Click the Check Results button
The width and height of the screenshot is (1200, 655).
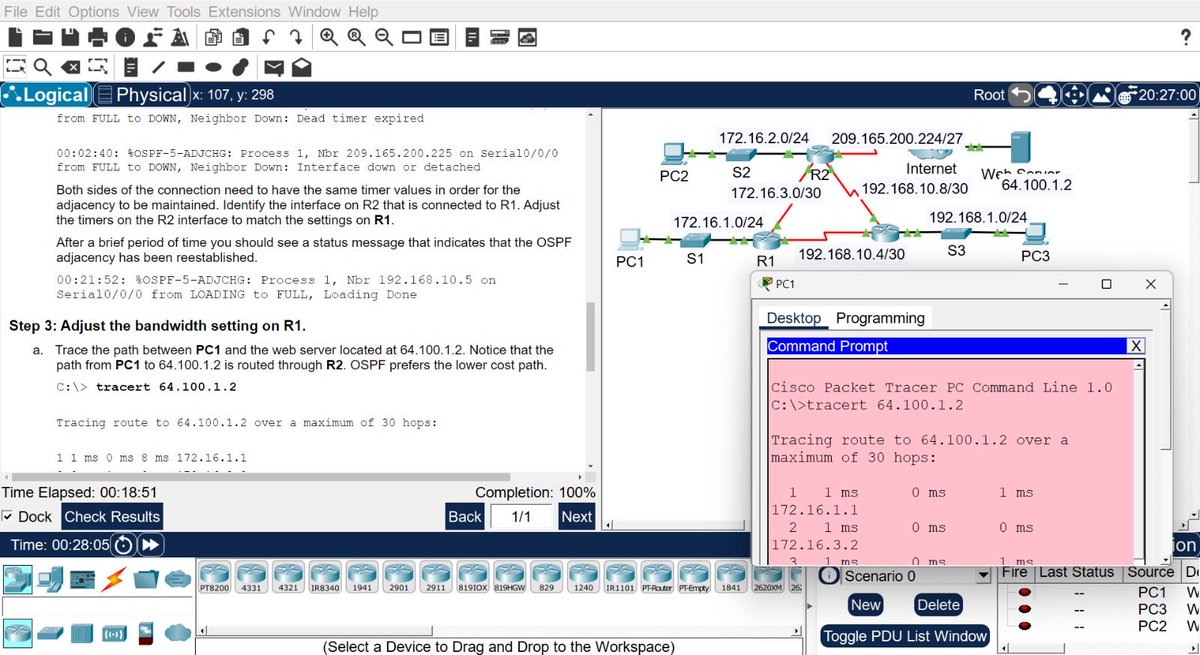pos(112,516)
